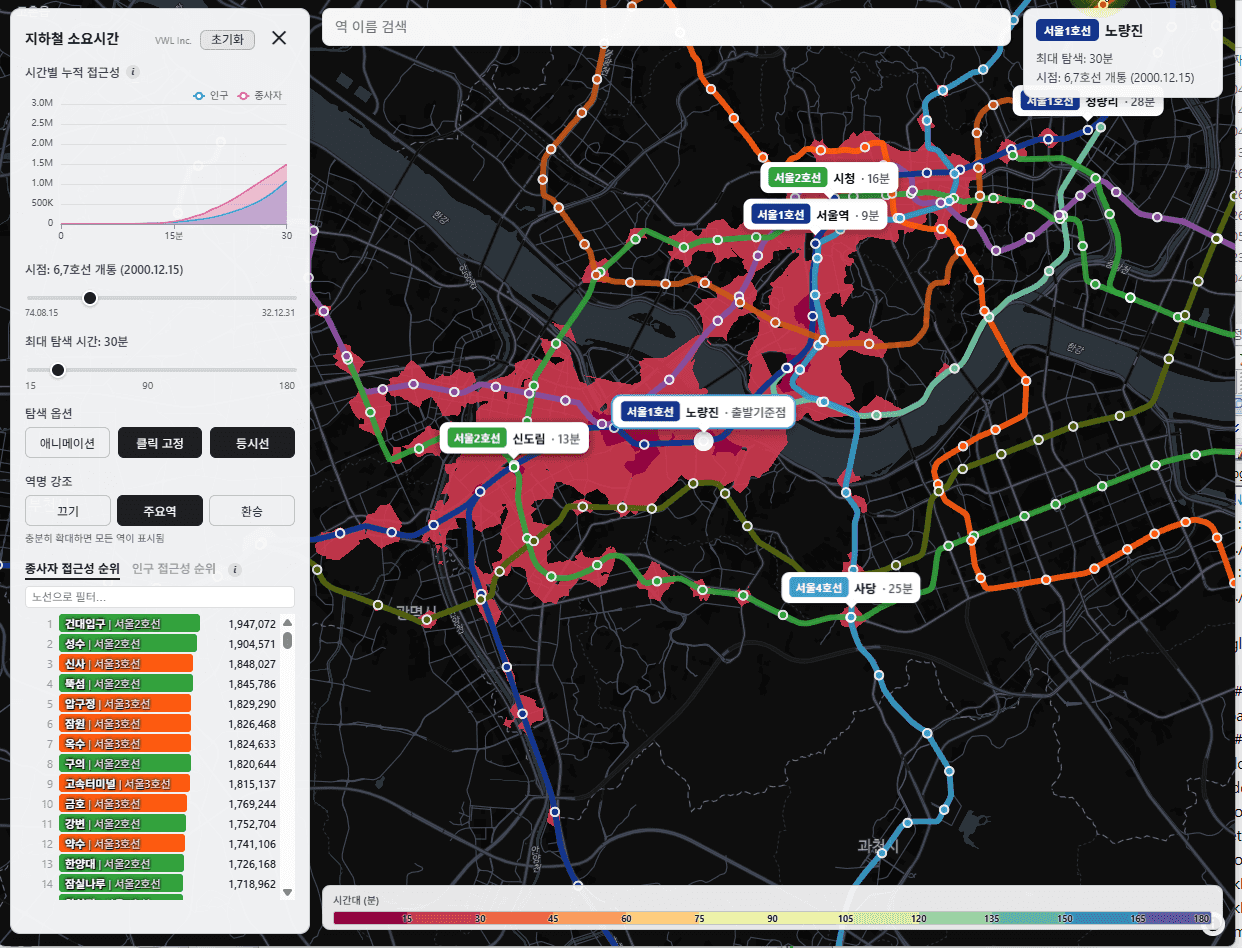Select 성수 서울2호선 in ranking list
Image resolution: width=1242 pixels, height=948 pixels.
(129, 644)
